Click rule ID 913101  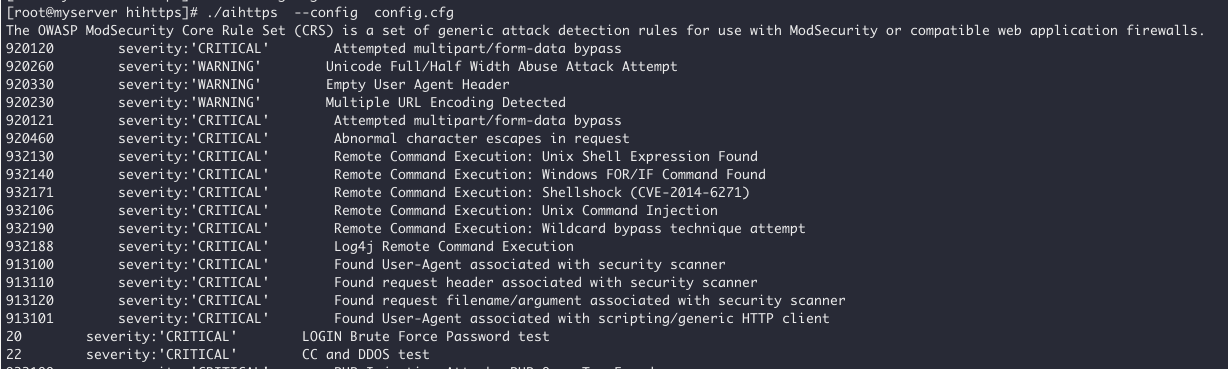(x=29, y=319)
